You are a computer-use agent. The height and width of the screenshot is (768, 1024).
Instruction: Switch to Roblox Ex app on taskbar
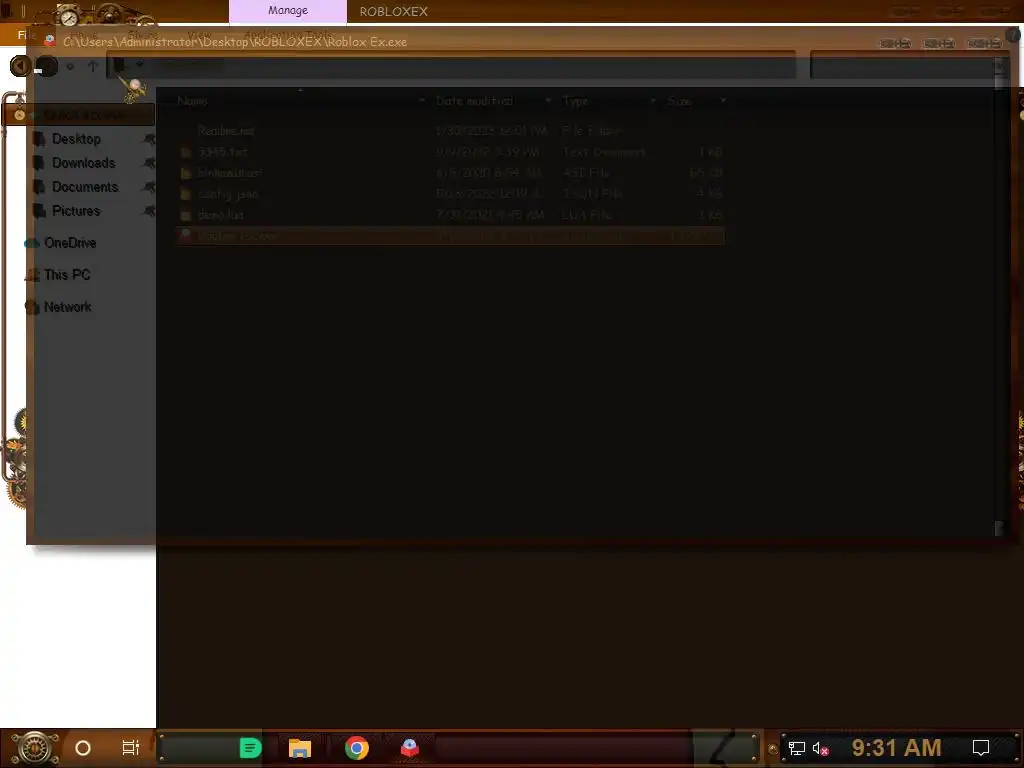[409, 748]
